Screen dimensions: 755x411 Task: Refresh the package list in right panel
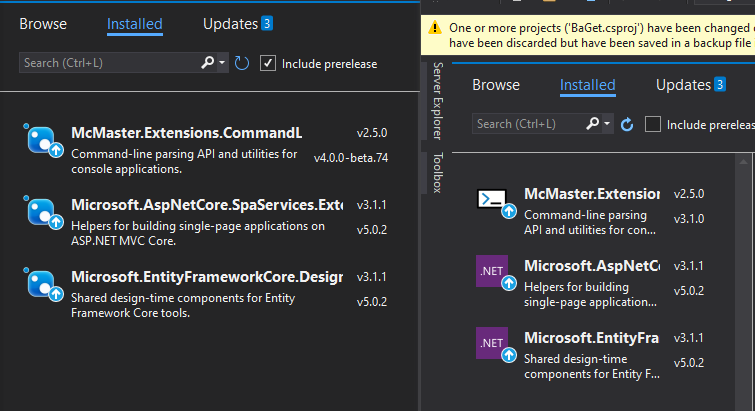coord(627,125)
